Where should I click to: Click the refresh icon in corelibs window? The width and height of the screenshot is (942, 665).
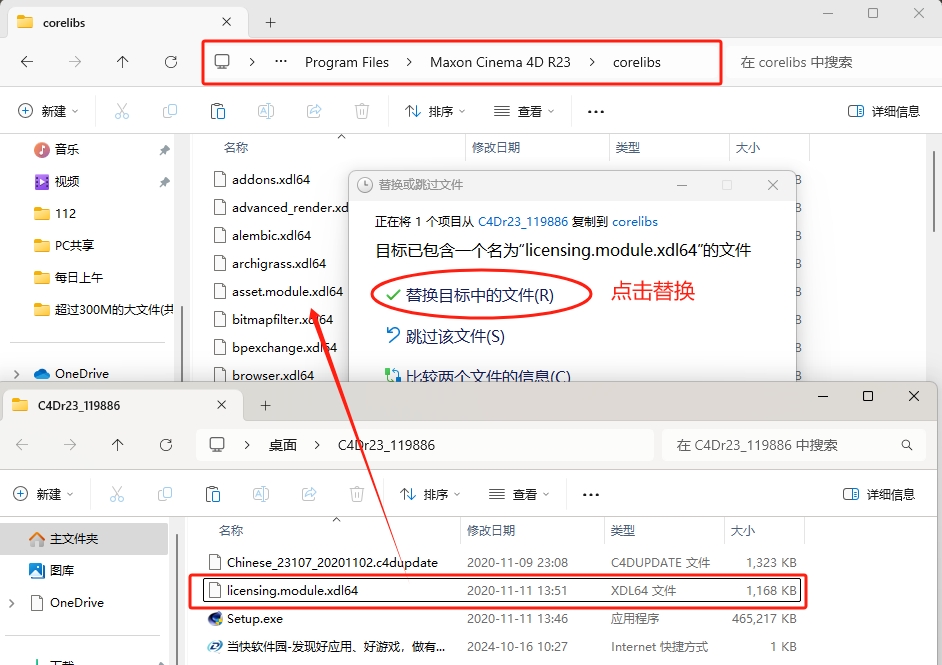point(171,62)
